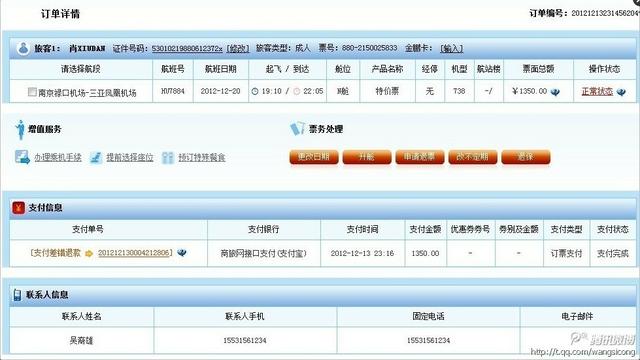640x360 pixels.
Task: Click the orange 升舱 upgrade button
Action: click(x=367, y=157)
